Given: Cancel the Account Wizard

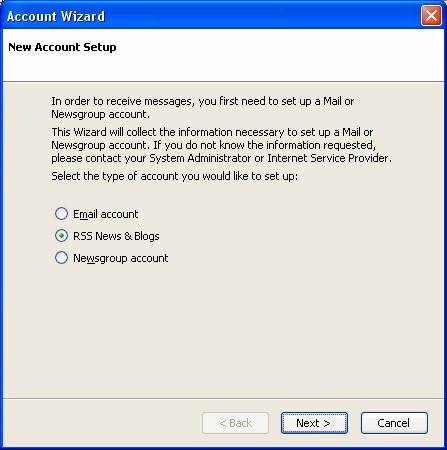Looking at the screenshot, I should [x=394, y=423].
